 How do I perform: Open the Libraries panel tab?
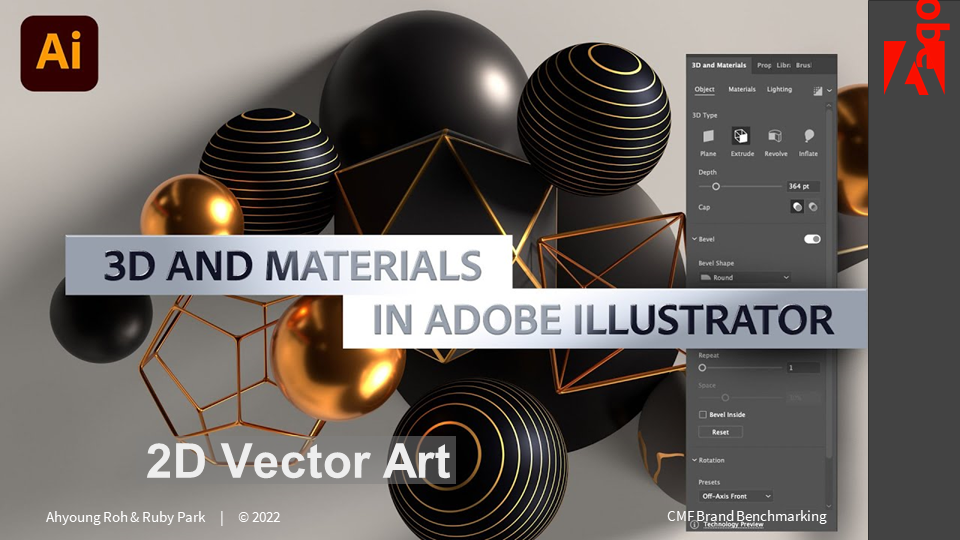[x=784, y=65]
